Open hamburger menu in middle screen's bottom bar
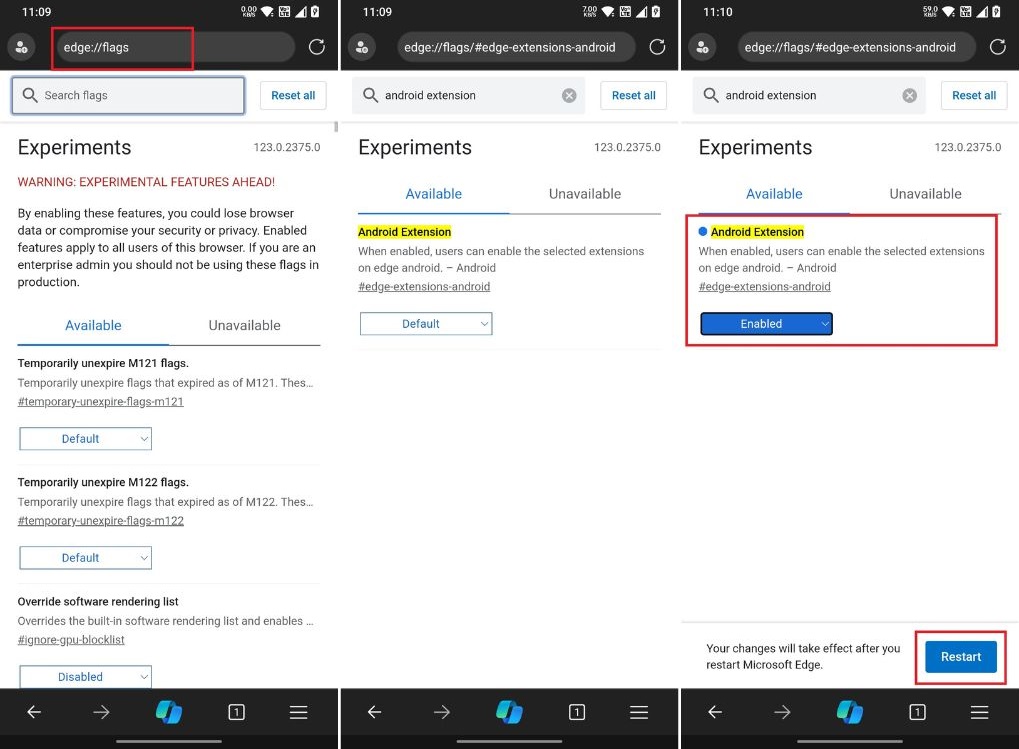The width and height of the screenshot is (1019, 749). 639,712
